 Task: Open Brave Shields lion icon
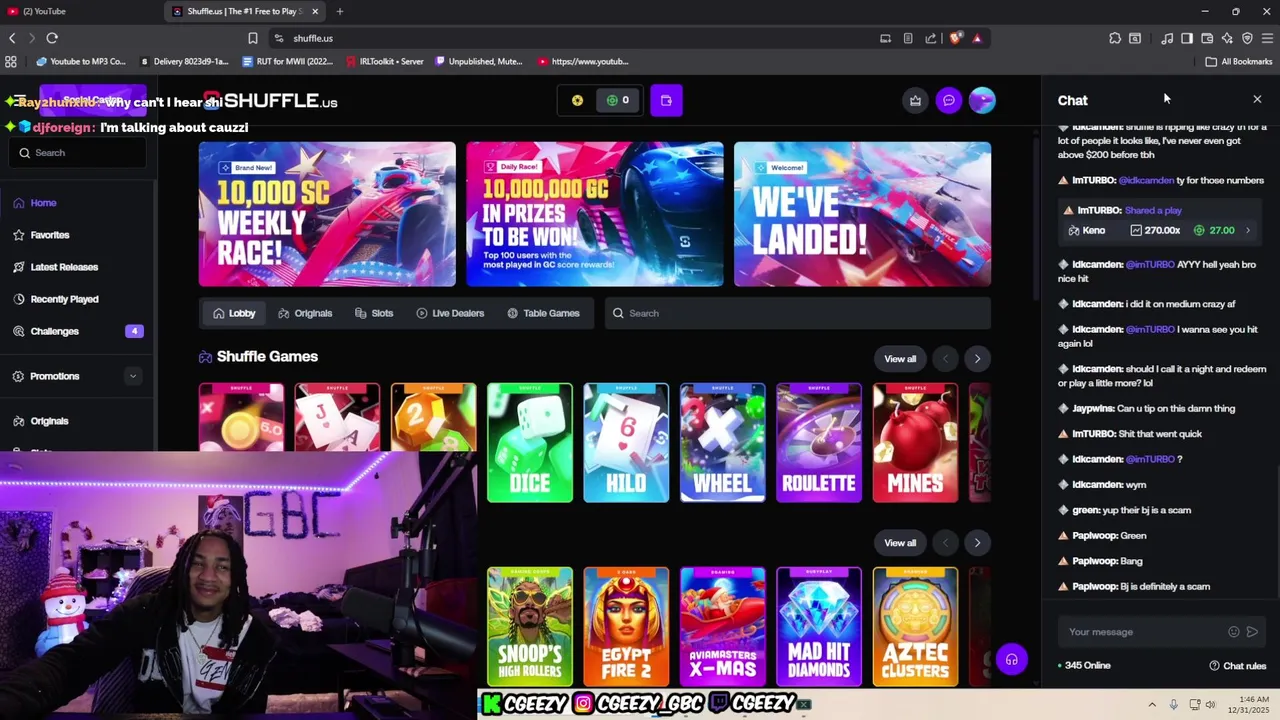956,38
